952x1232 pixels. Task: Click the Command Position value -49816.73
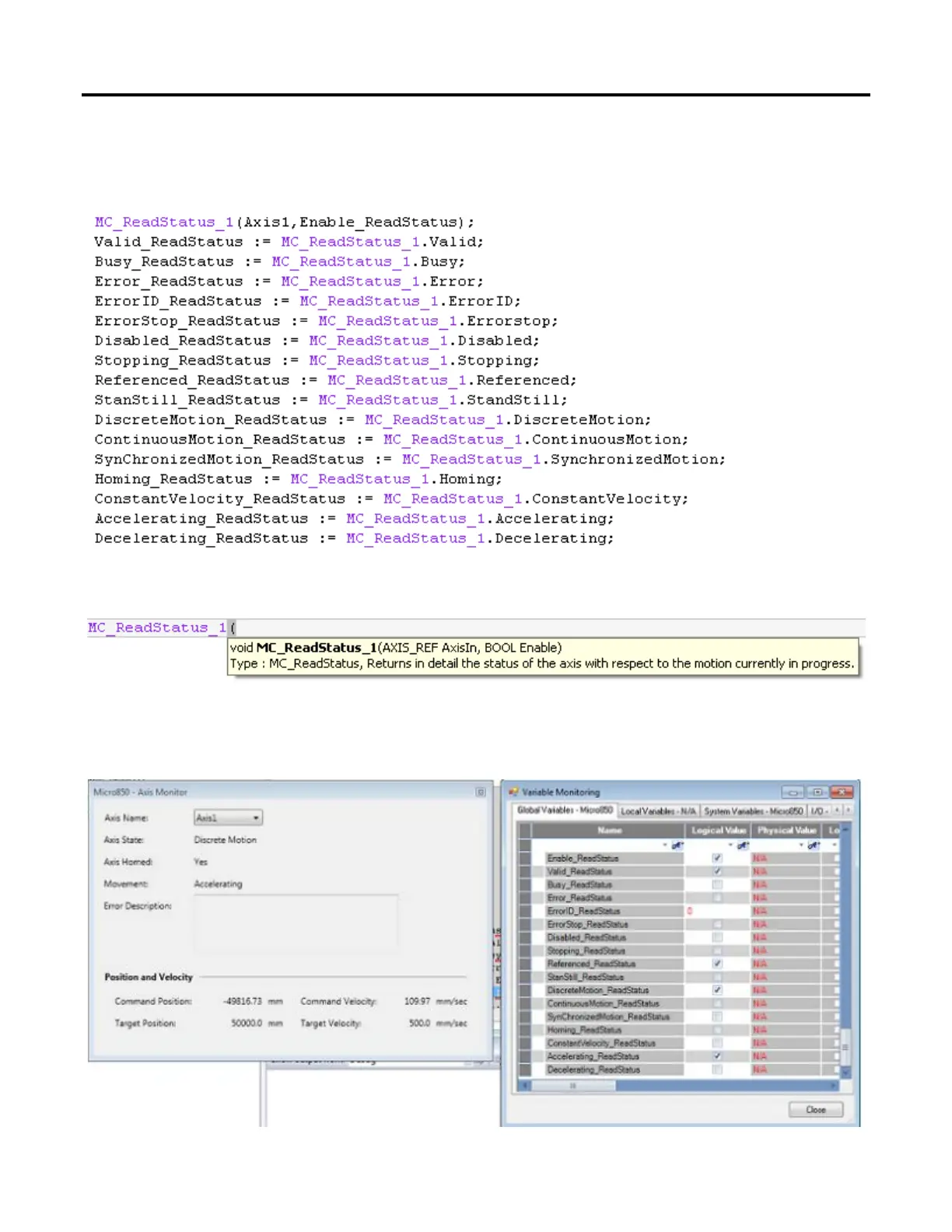coord(243,1001)
